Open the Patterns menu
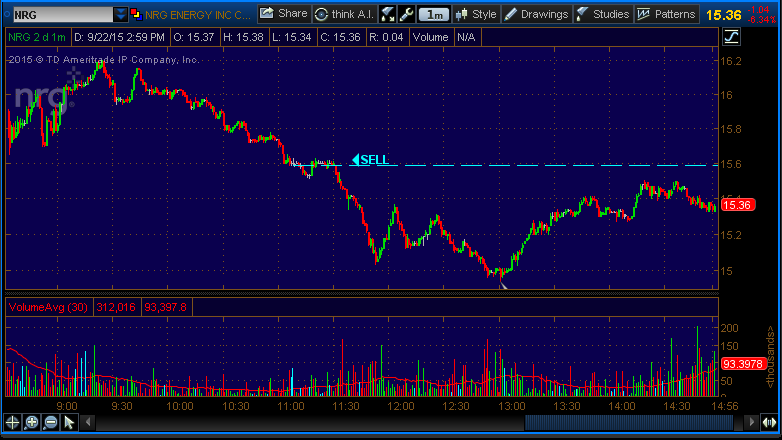The image size is (782, 440). tap(667, 14)
